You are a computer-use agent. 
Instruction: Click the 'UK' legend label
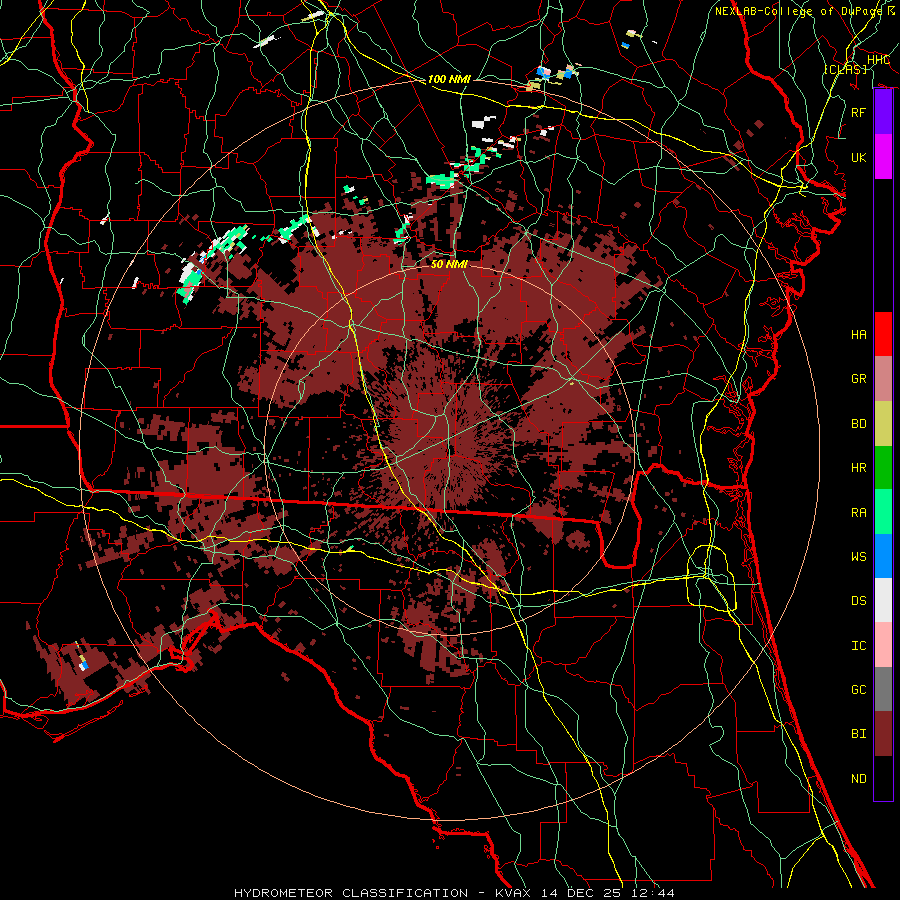pyautogui.click(x=858, y=157)
